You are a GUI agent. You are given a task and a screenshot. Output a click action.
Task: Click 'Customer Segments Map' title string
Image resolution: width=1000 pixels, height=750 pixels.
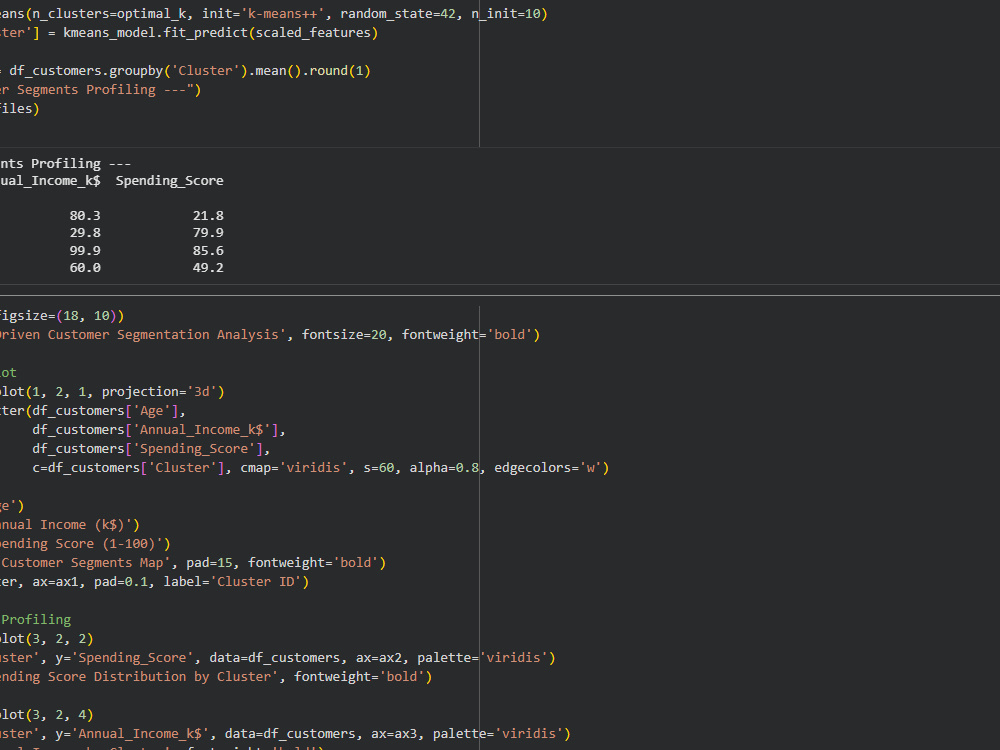[x=86, y=563]
